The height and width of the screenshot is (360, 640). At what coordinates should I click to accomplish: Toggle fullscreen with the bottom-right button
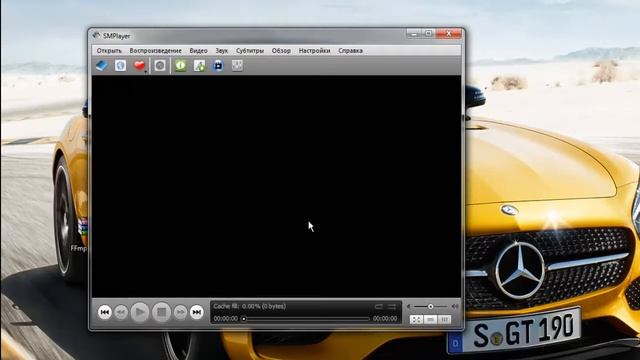point(416,320)
